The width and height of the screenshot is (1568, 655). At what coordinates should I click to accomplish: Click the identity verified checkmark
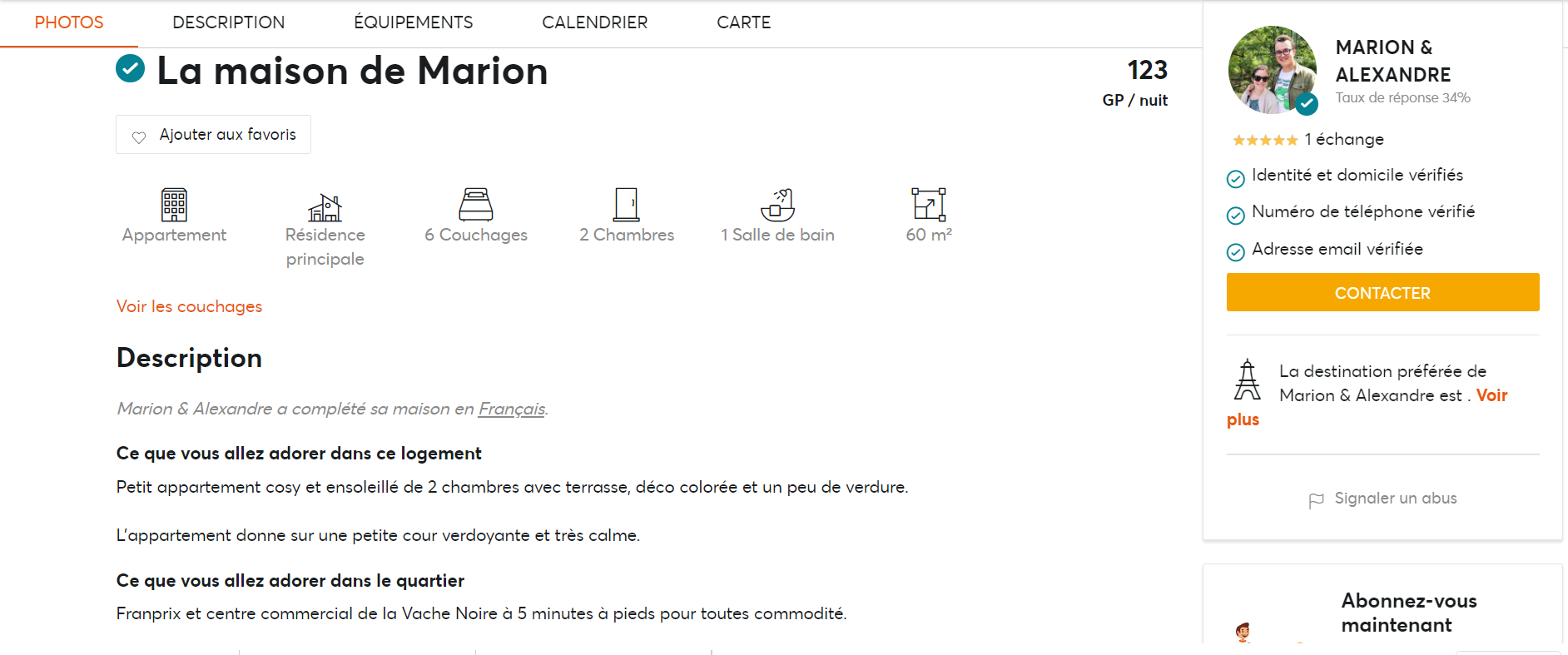point(1236,178)
